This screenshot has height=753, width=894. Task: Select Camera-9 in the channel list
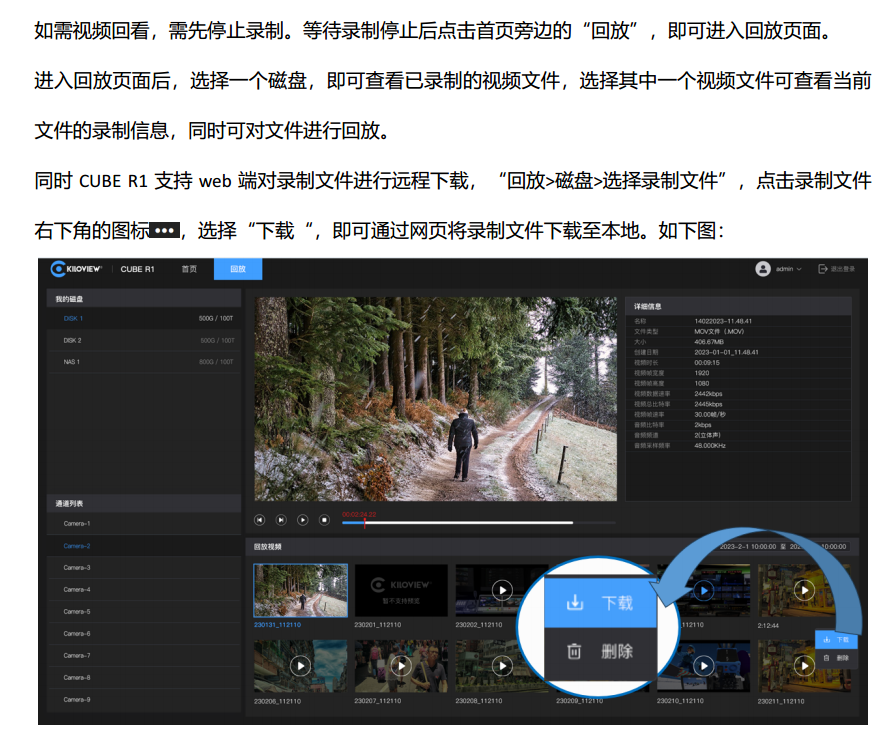click(x=144, y=699)
